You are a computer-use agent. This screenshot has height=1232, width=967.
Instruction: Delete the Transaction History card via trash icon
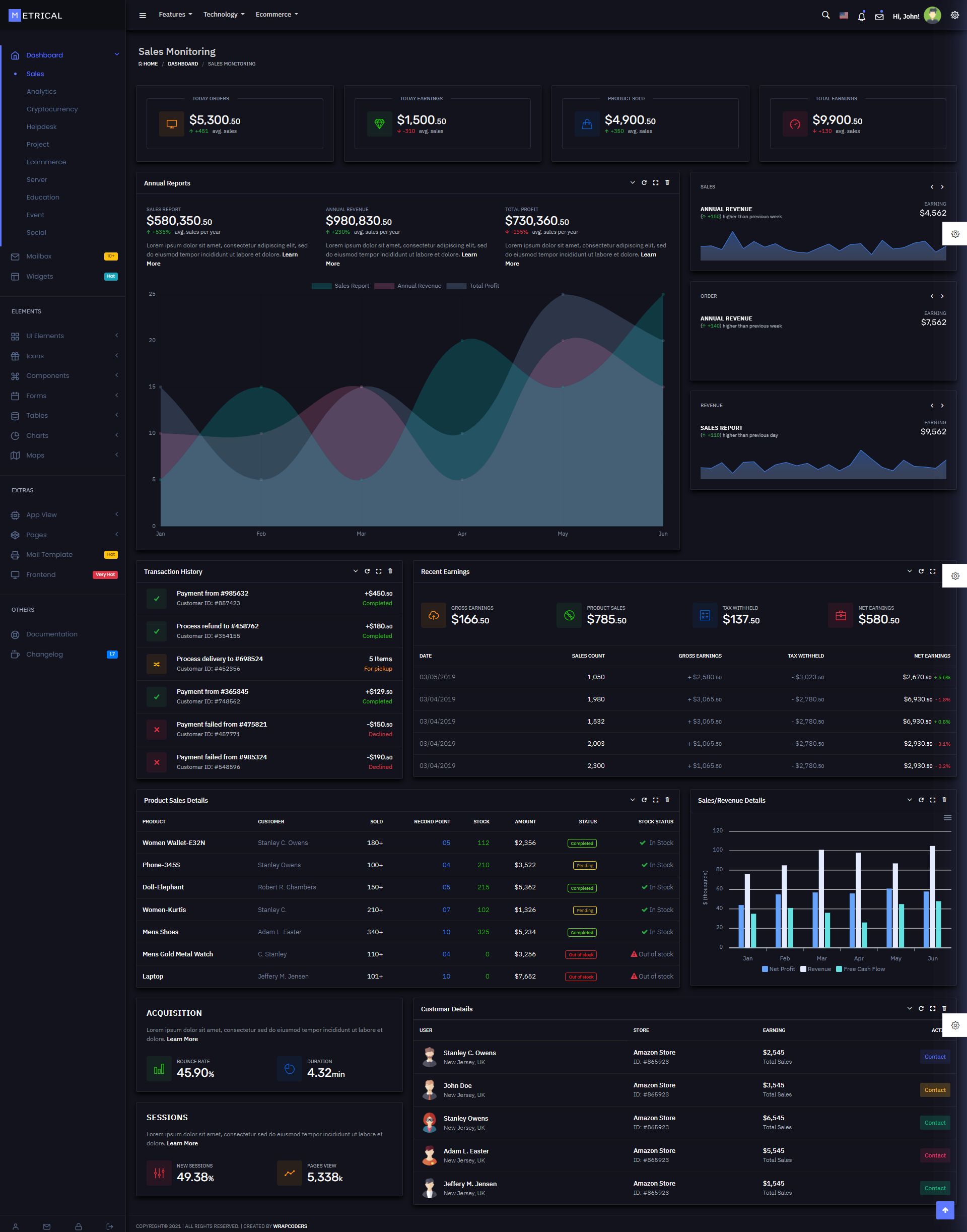(x=390, y=571)
